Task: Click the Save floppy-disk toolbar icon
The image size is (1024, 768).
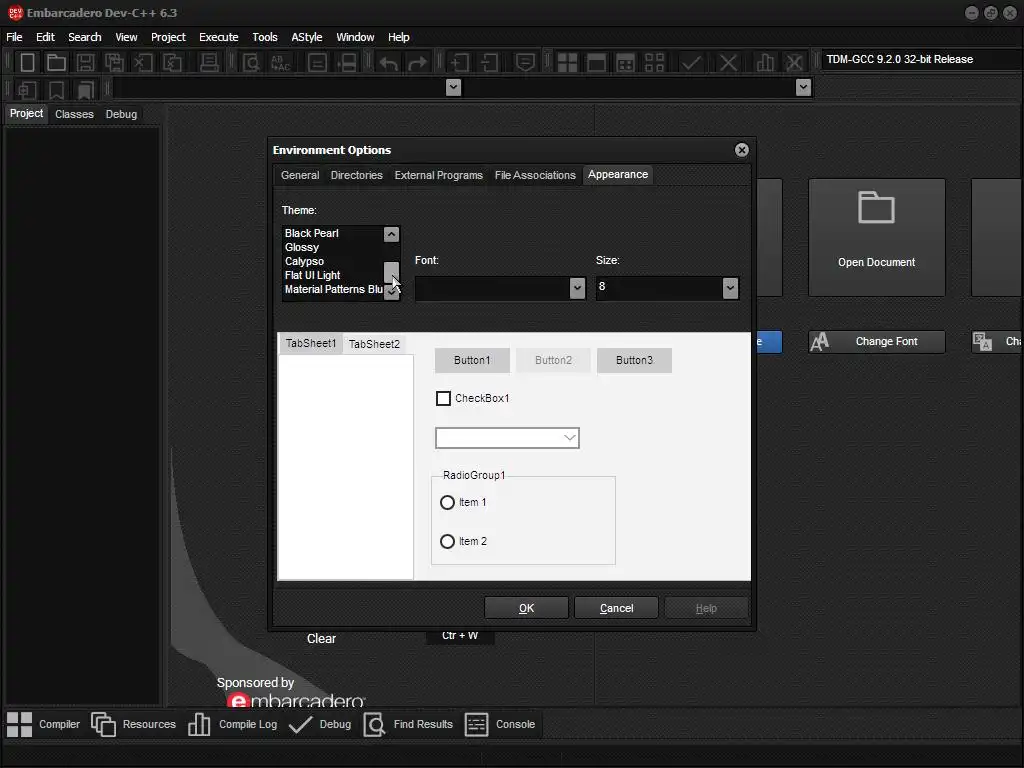Action: [x=85, y=63]
